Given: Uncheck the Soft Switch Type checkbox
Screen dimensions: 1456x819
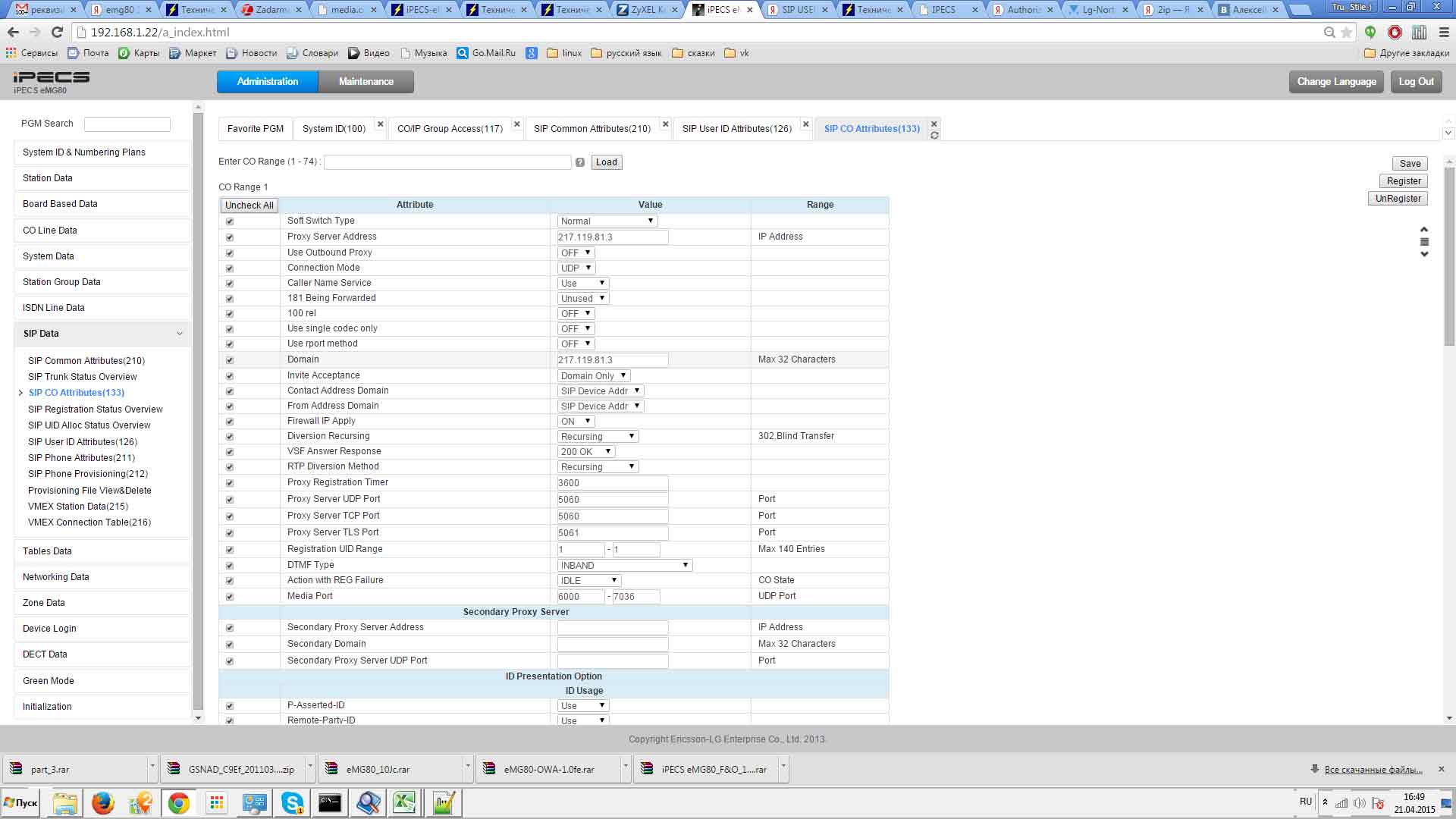Looking at the screenshot, I should [x=230, y=221].
